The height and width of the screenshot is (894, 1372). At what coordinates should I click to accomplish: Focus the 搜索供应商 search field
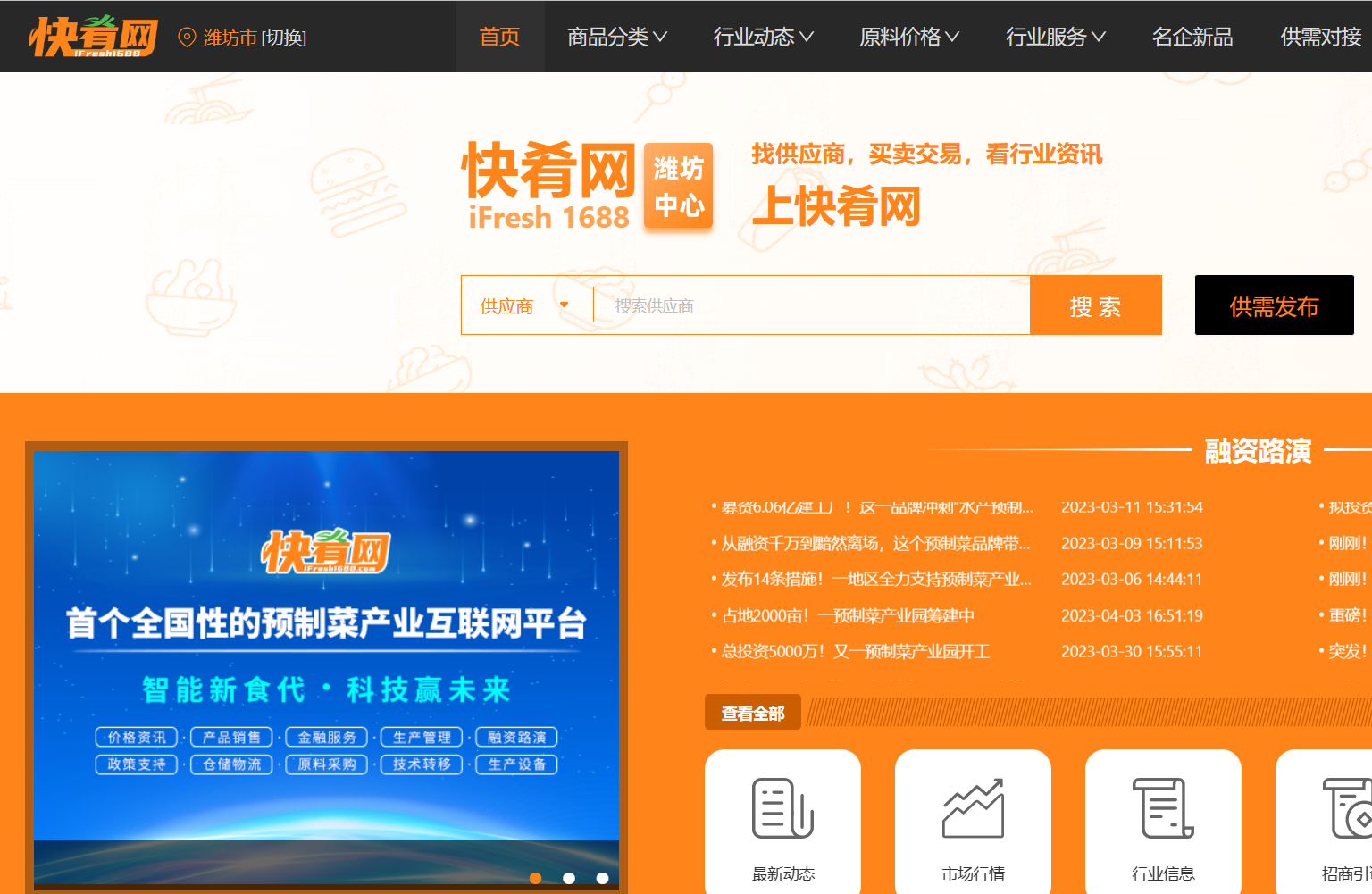point(812,305)
